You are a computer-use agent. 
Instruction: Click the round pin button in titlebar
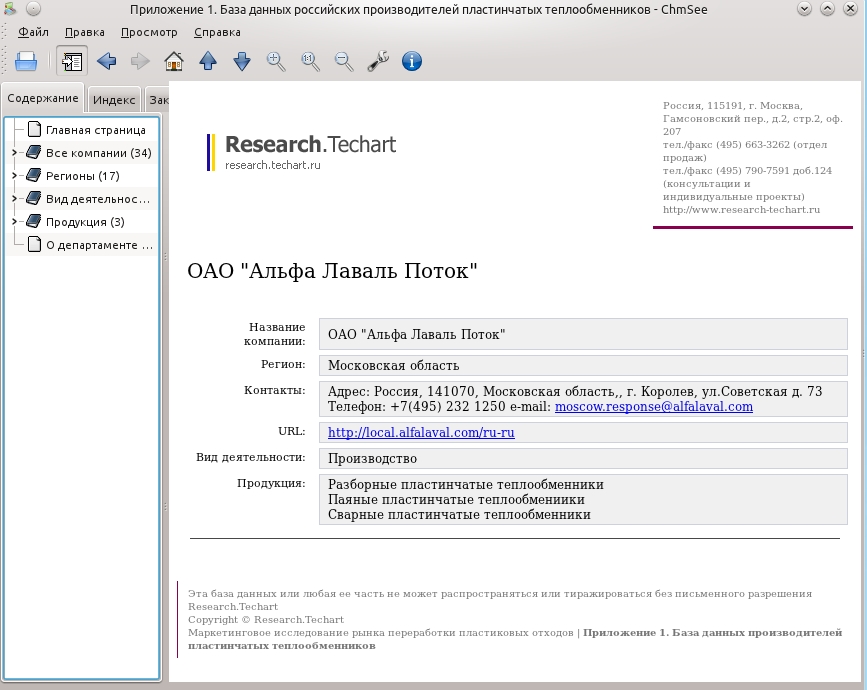tap(33, 9)
